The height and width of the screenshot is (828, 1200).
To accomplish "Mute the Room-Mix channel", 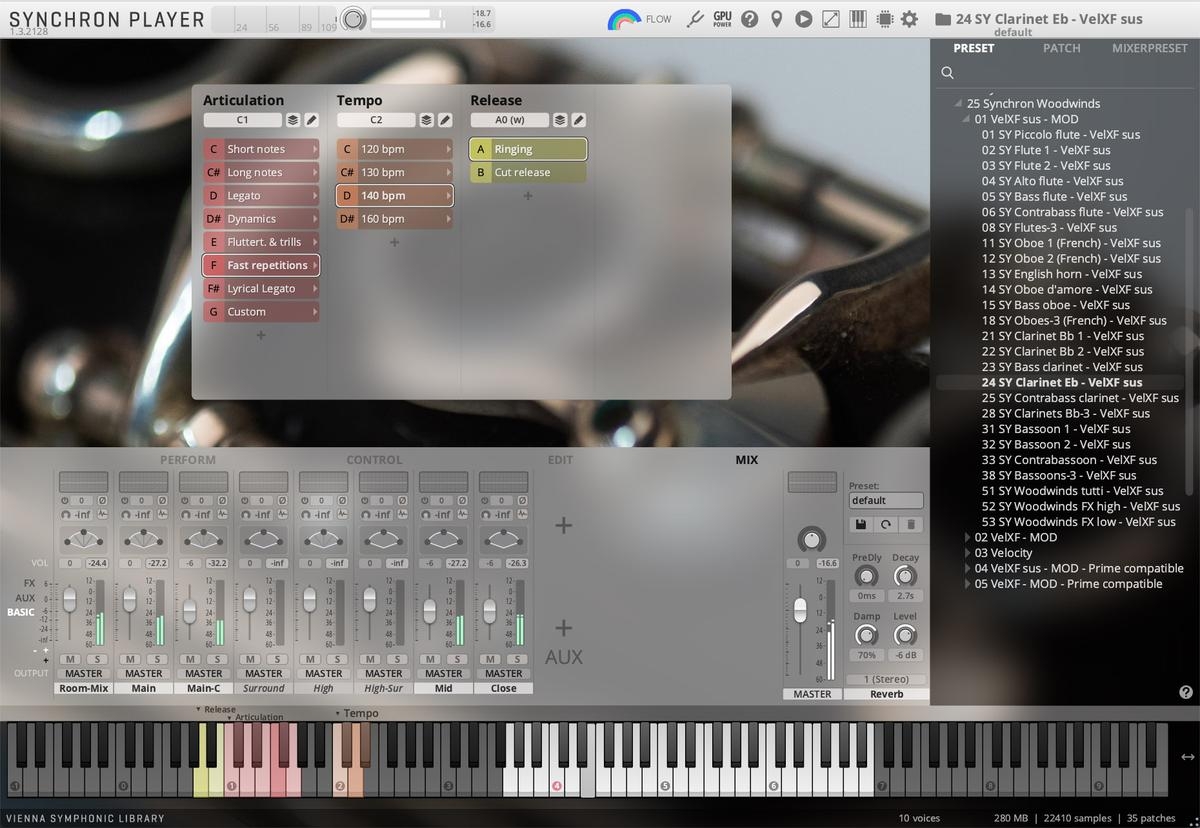I will (70, 659).
